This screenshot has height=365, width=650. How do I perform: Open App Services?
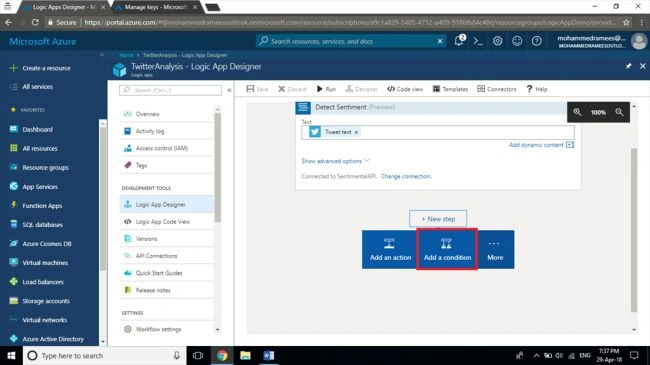point(34,187)
